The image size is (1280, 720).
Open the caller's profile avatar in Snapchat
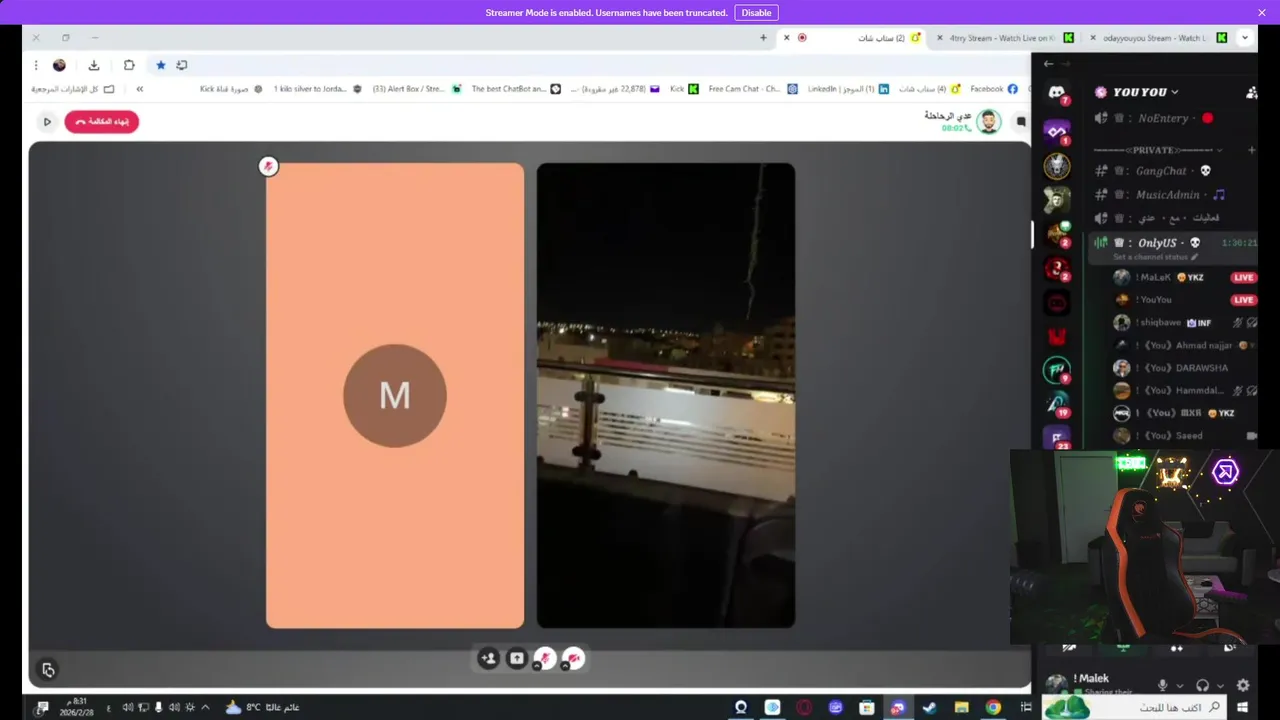988,122
